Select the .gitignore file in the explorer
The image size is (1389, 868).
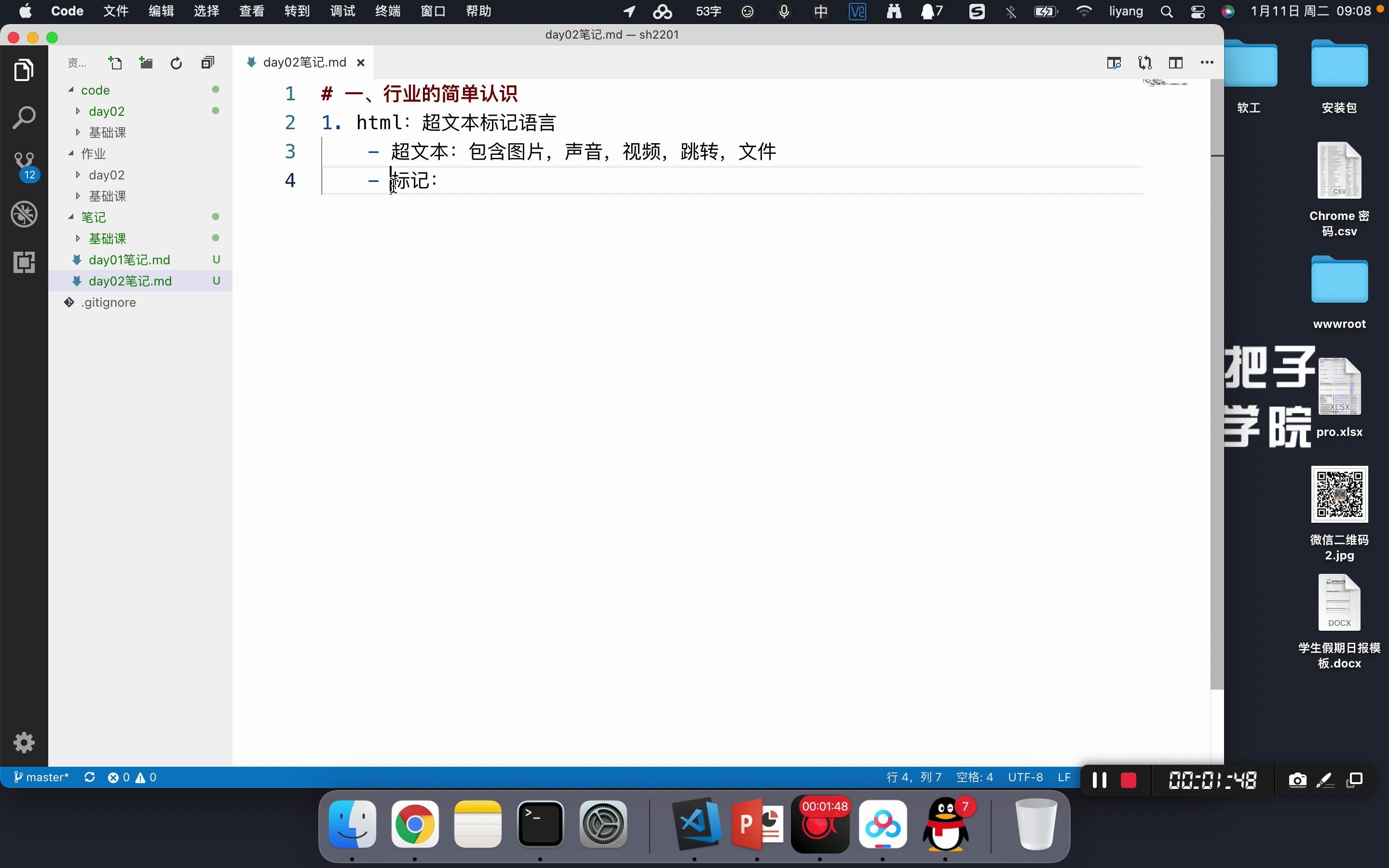pyautogui.click(x=109, y=302)
